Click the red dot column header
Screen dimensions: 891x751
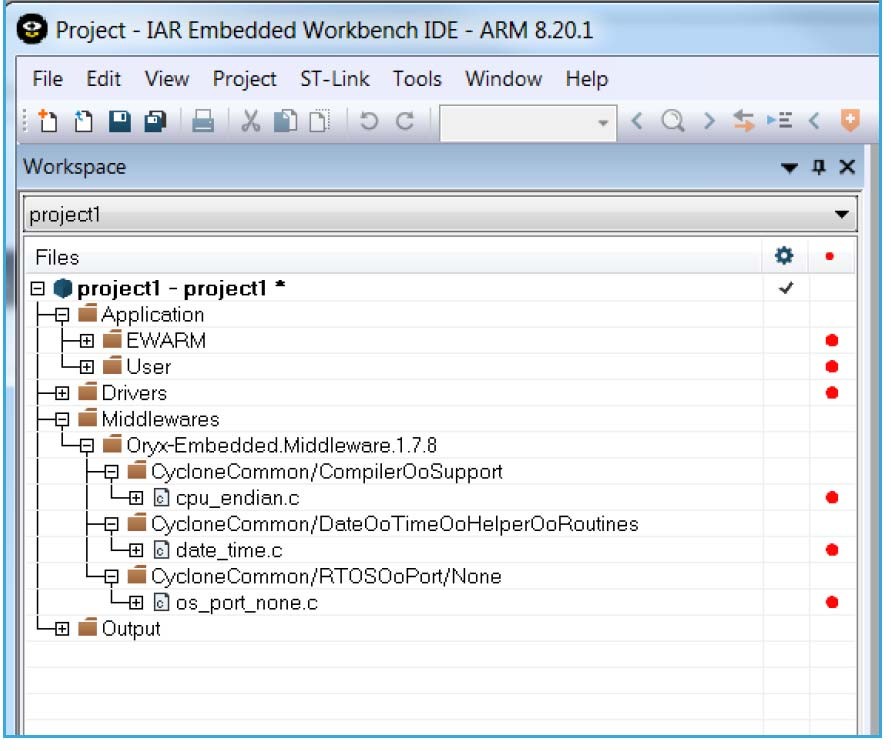point(830,257)
